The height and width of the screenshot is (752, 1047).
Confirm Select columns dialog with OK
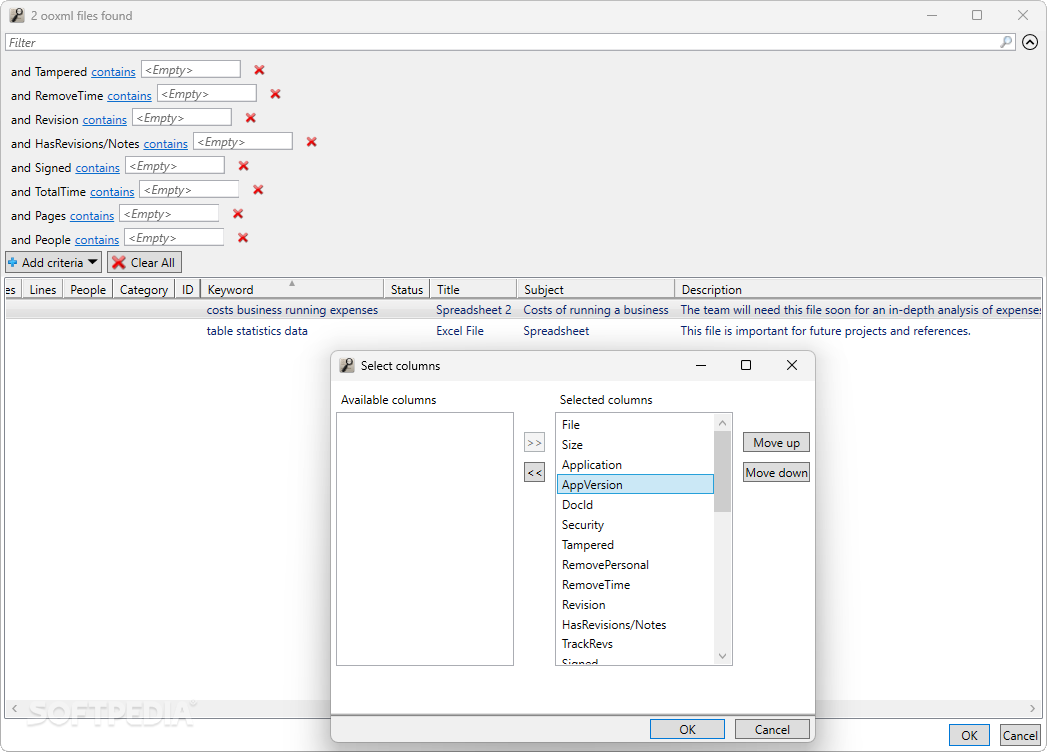click(687, 729)
